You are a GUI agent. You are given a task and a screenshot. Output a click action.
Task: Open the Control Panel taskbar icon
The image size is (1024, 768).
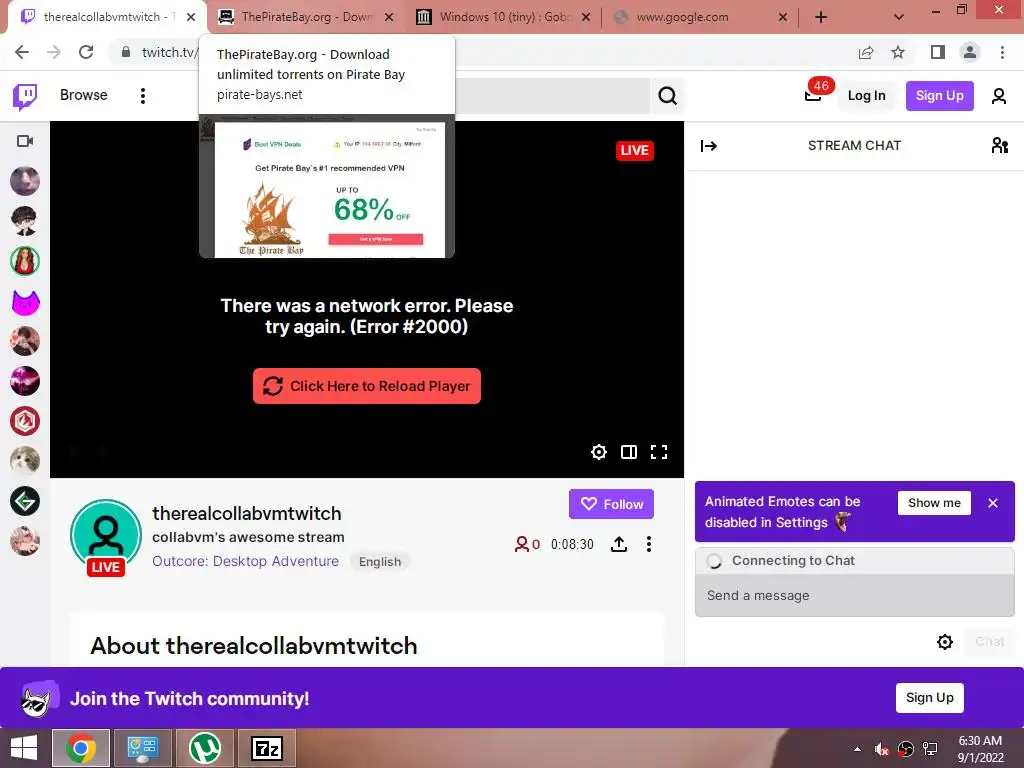(143, 748)
